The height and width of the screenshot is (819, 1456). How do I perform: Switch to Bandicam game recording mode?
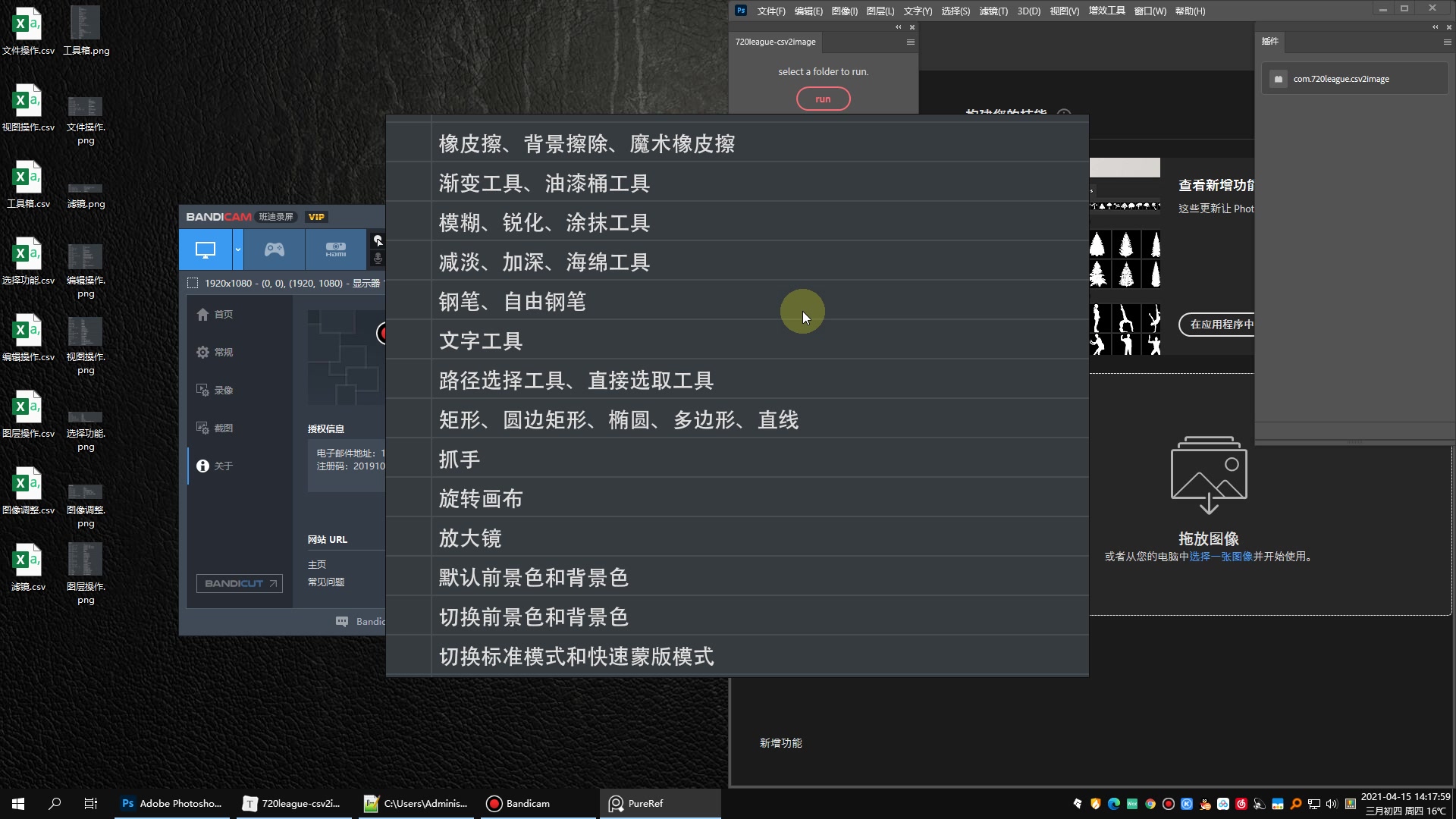point(274,249)
